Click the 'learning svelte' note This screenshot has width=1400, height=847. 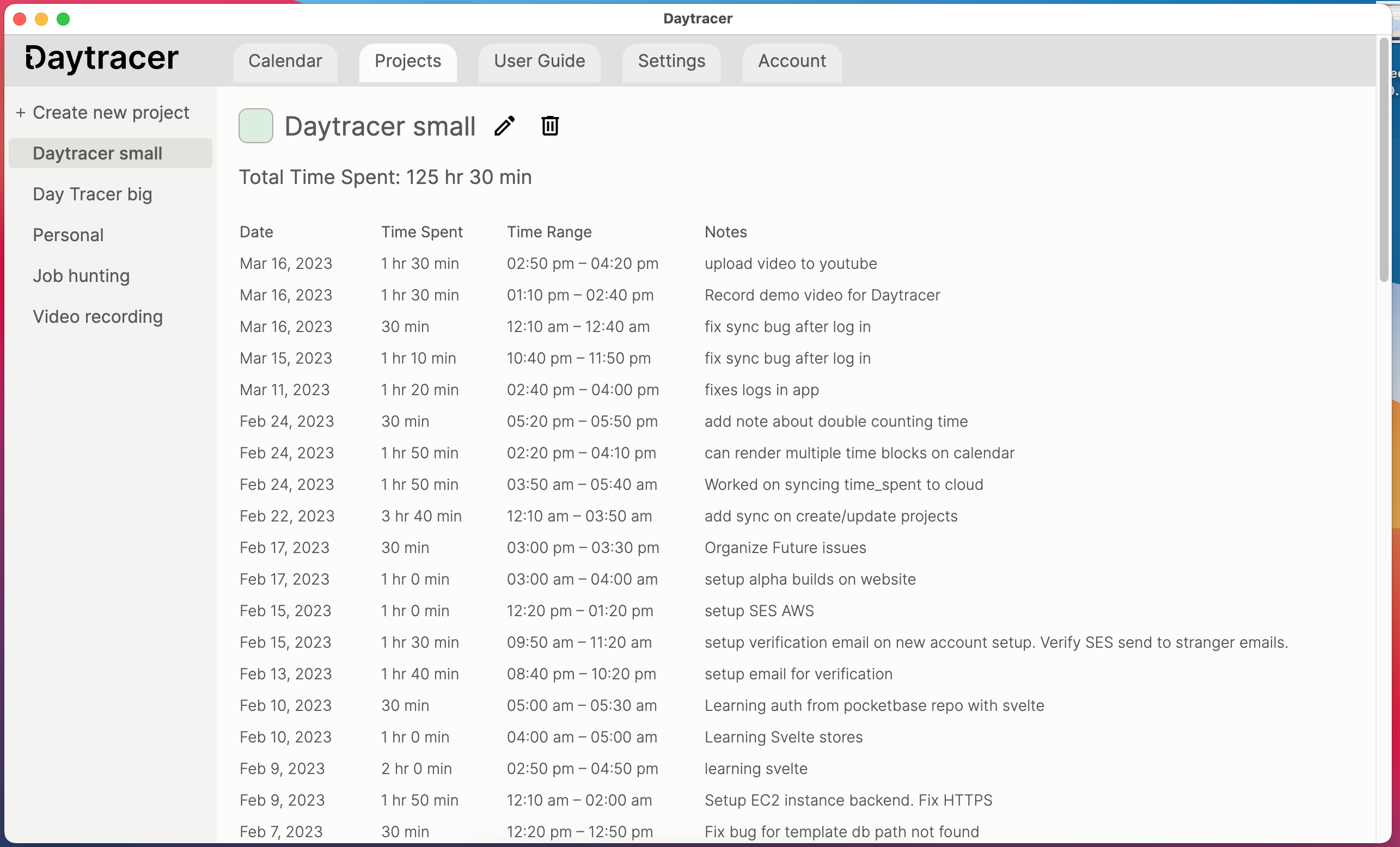756,769
